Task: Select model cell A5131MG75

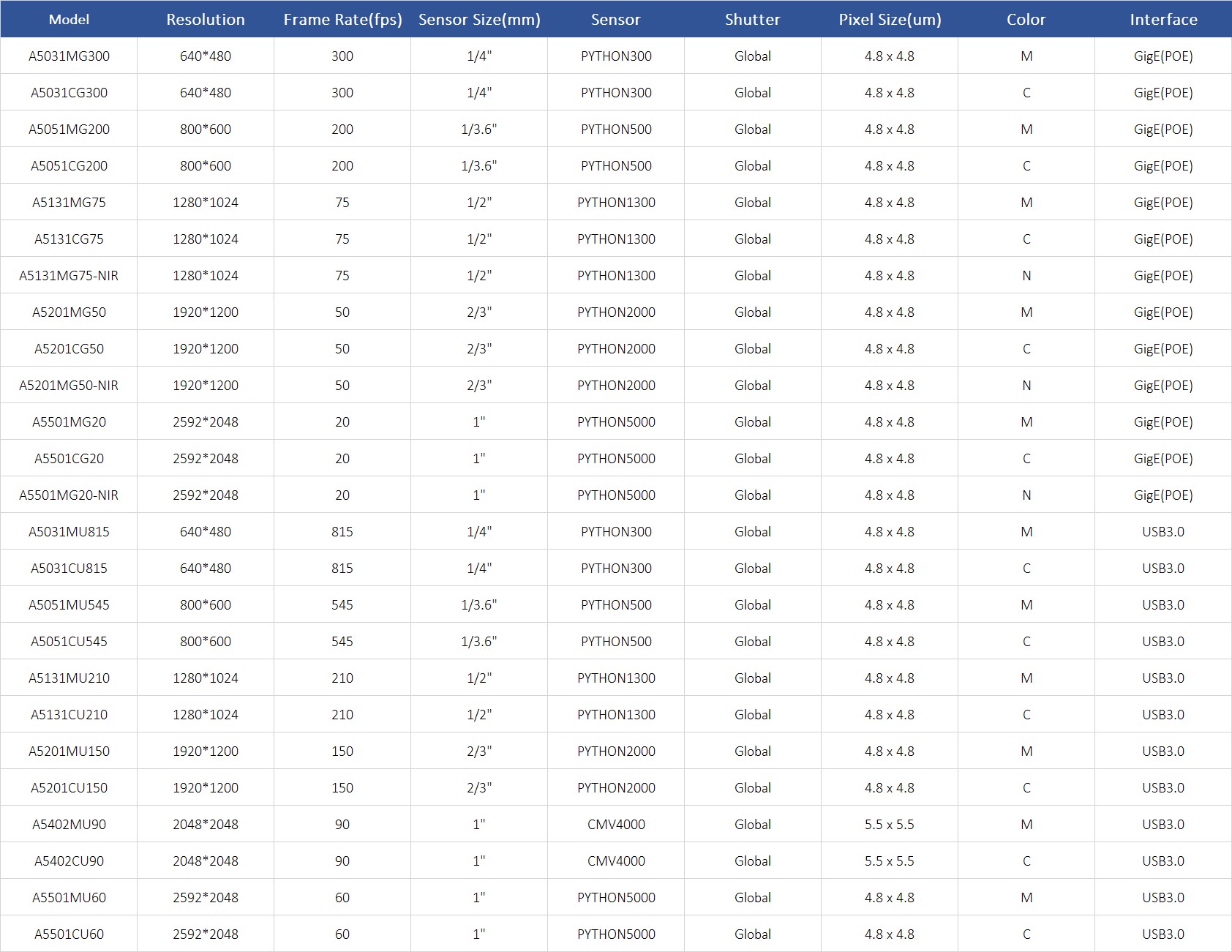Action: point(69,203)
